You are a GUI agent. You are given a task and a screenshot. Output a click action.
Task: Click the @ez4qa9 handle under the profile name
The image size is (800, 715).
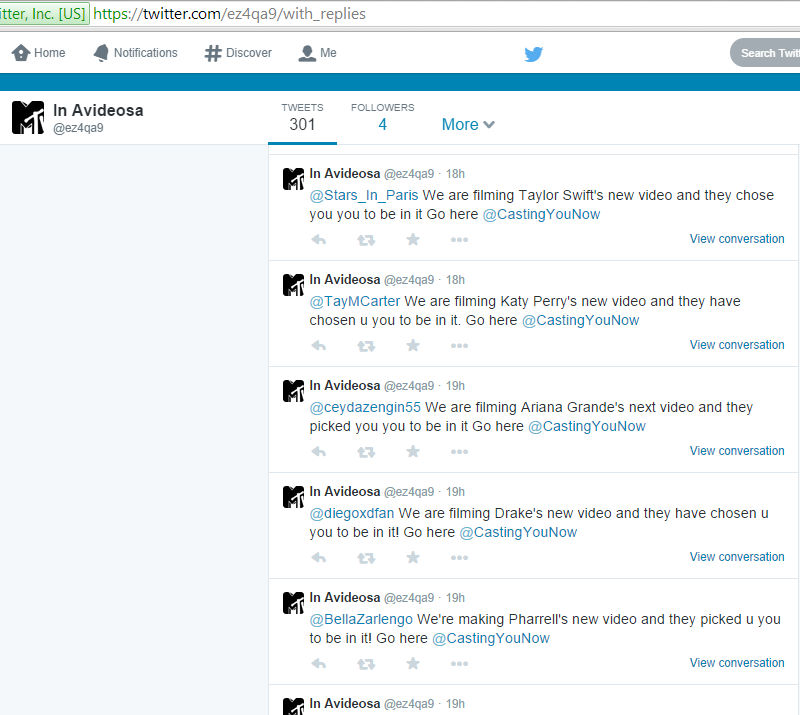[78, 128]
